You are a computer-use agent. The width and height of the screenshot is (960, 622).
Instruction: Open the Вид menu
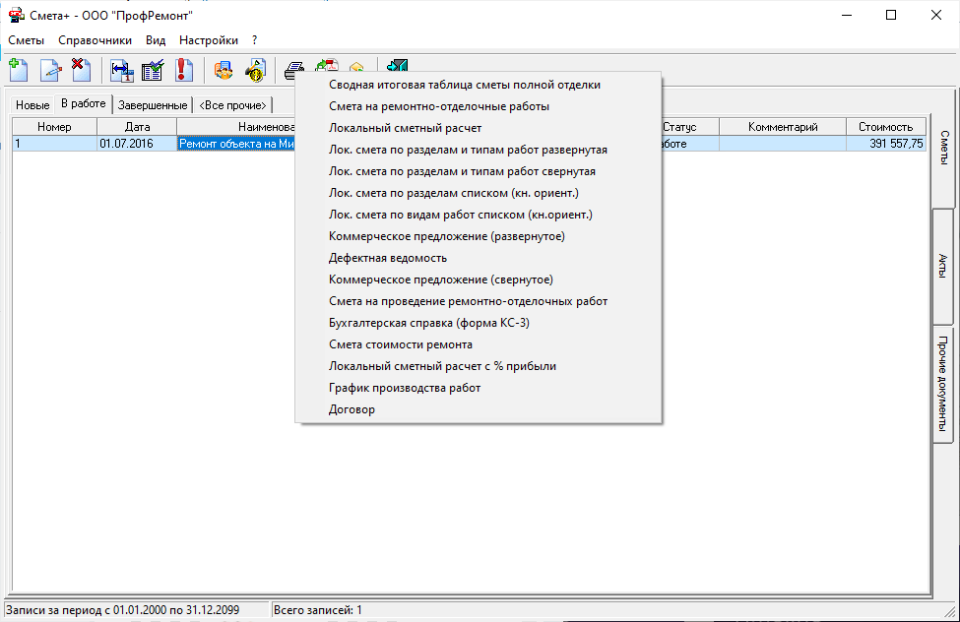click(x=156, y=40)
